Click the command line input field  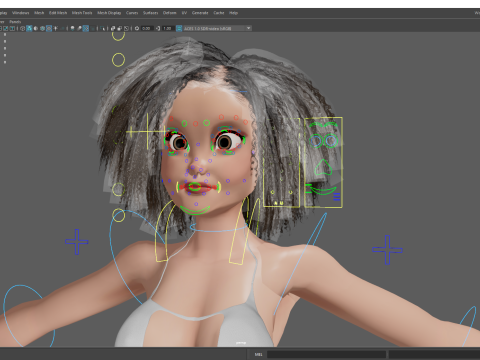[x=326, y=354]
